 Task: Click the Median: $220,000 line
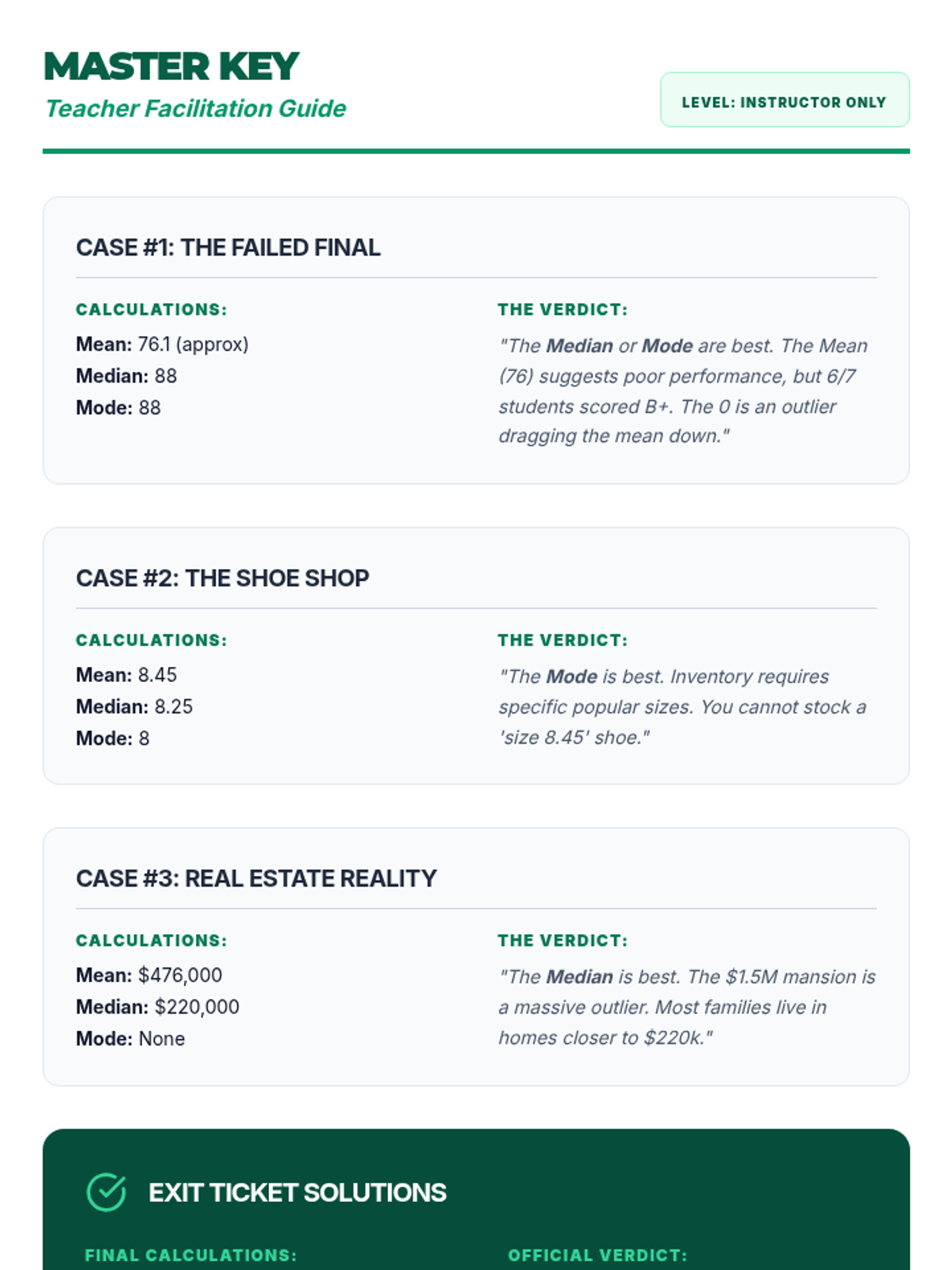(x=157, y=1007)
